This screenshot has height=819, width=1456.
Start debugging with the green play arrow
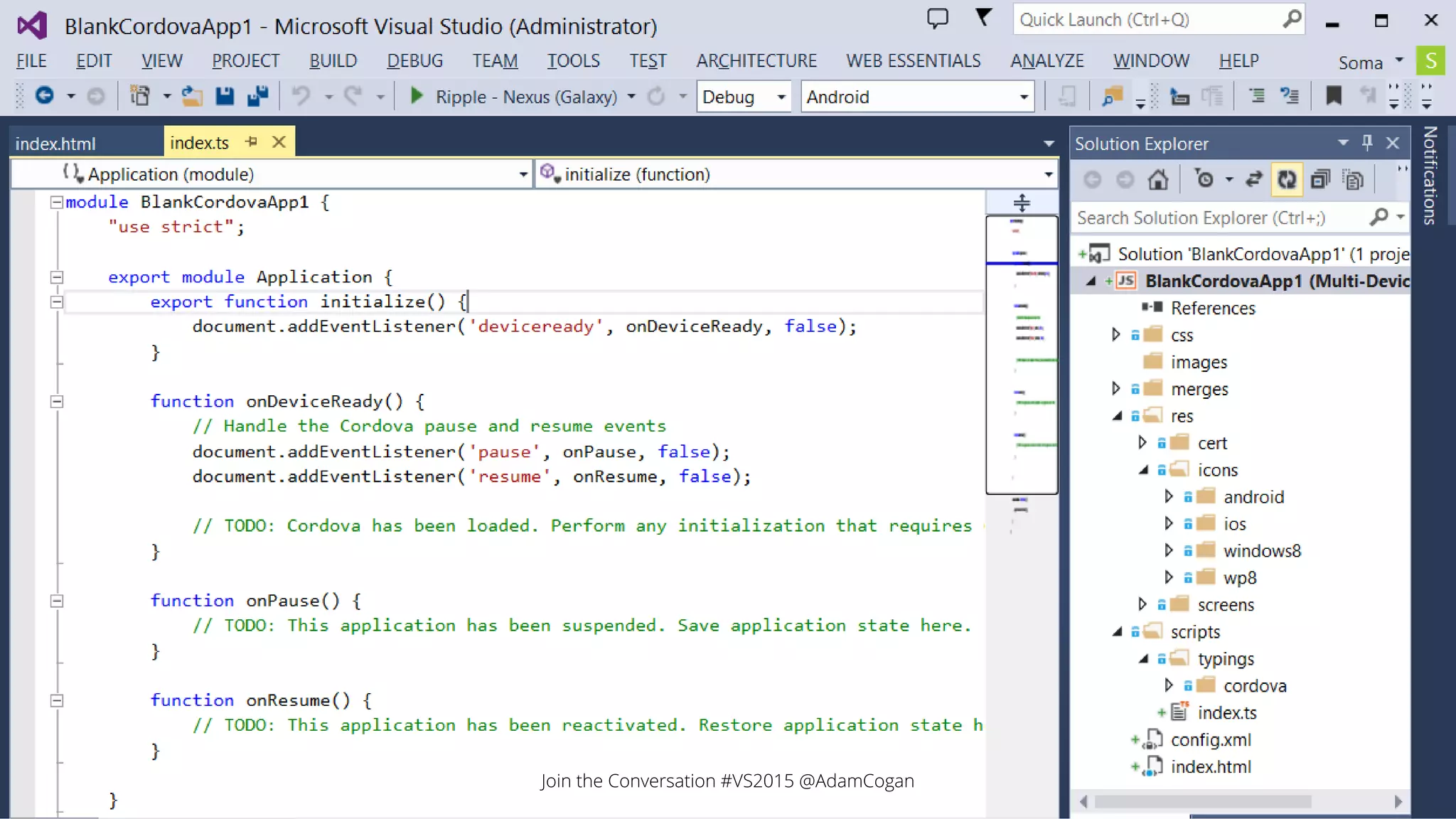pyautogui.click(x=417, y=96)
